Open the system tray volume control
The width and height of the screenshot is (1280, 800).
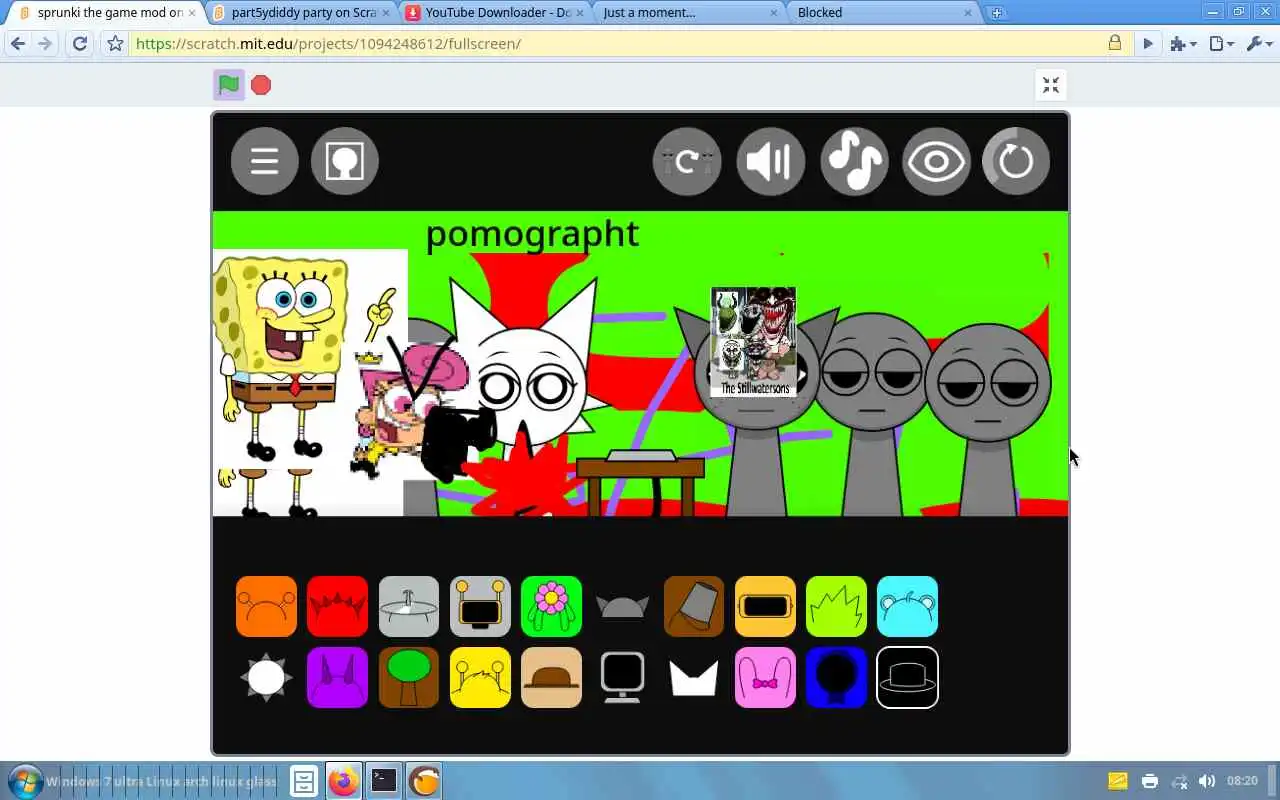[1207, 781]
